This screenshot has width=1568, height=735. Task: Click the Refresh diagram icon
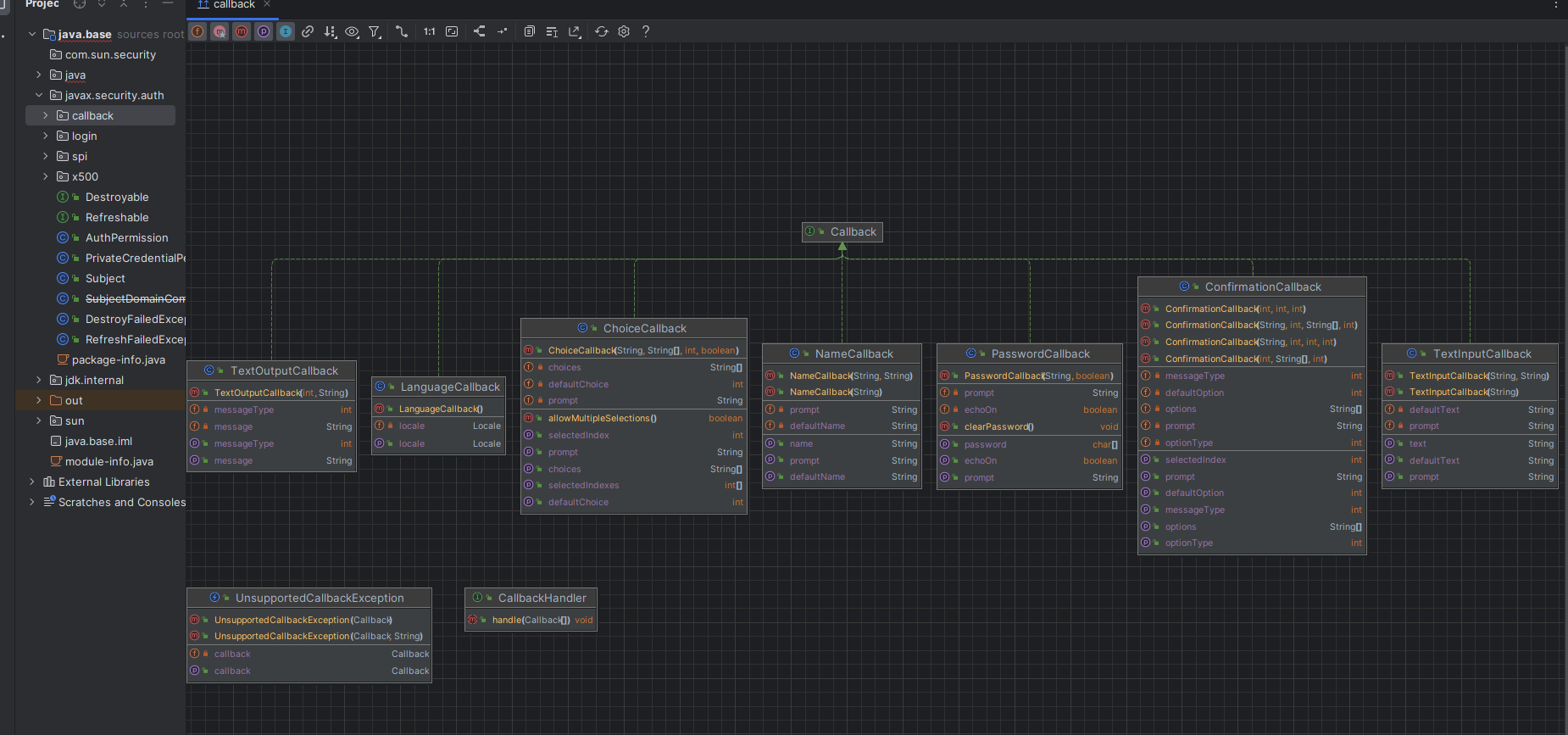point(602,31)
